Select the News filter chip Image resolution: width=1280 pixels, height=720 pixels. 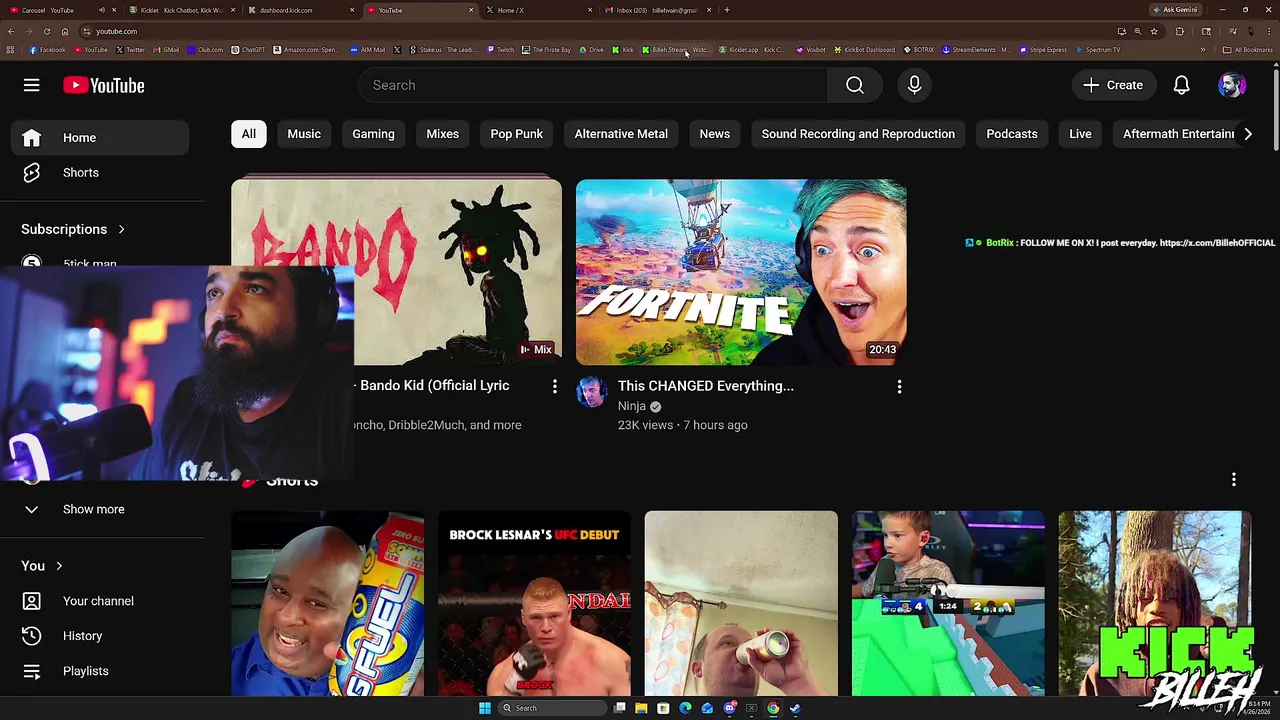(715, 134)
